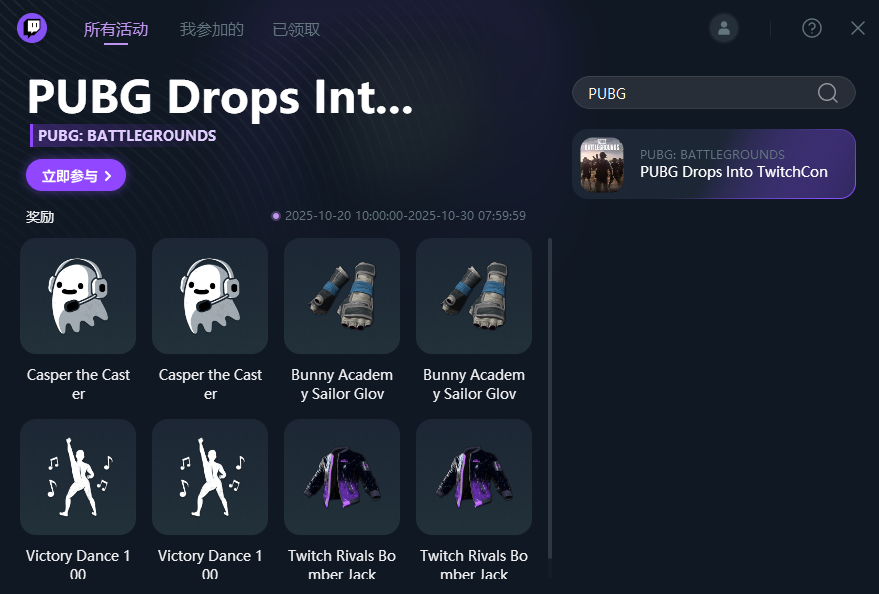The width and height of the screenshot is (879, 594).
Task: Open PUBG Drops Into TwitchCon search result
Action: 714,164
